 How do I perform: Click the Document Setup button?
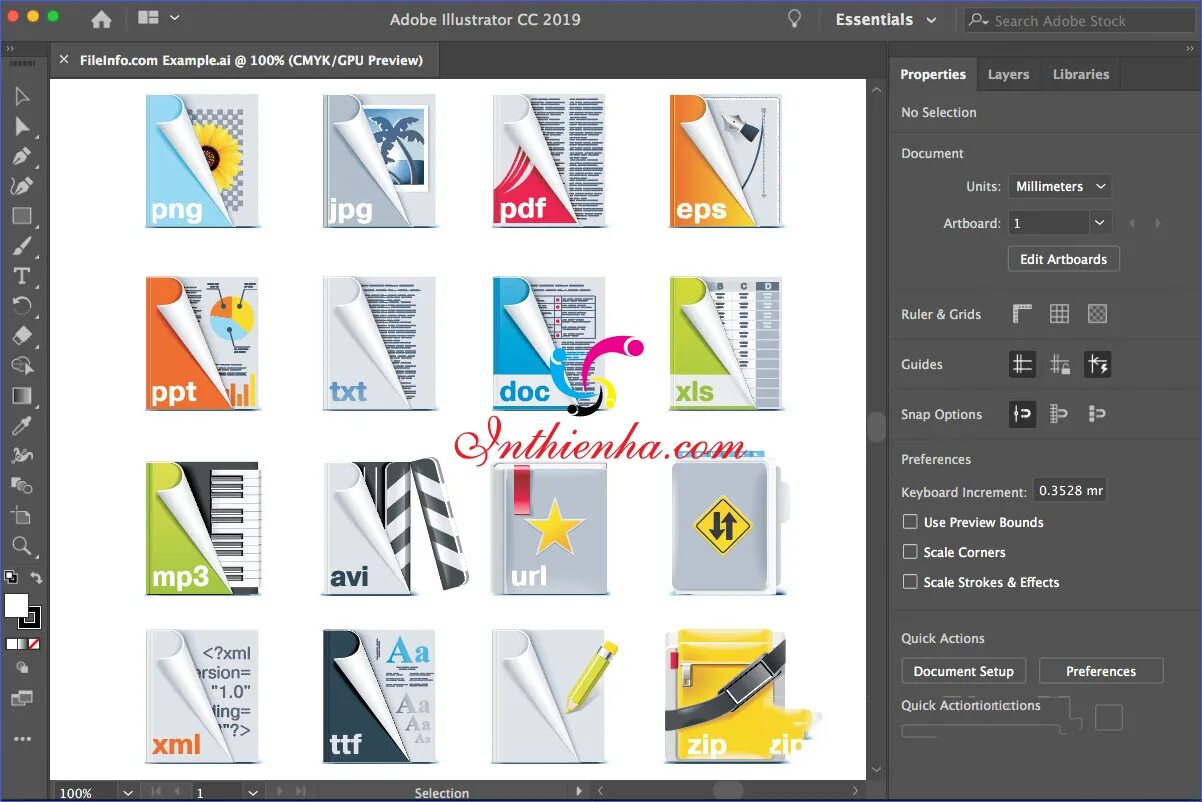pos(963,671)
